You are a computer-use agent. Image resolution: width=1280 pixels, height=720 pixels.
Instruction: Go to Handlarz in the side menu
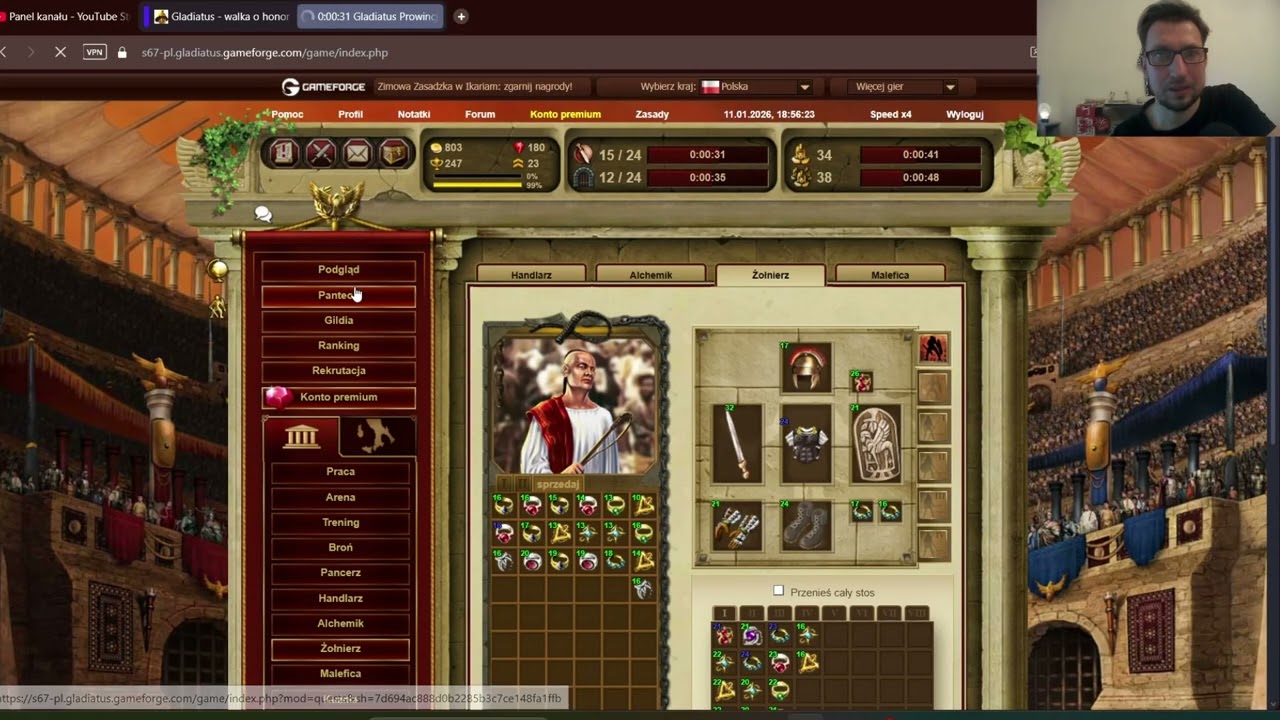click(x=340, y=598)
